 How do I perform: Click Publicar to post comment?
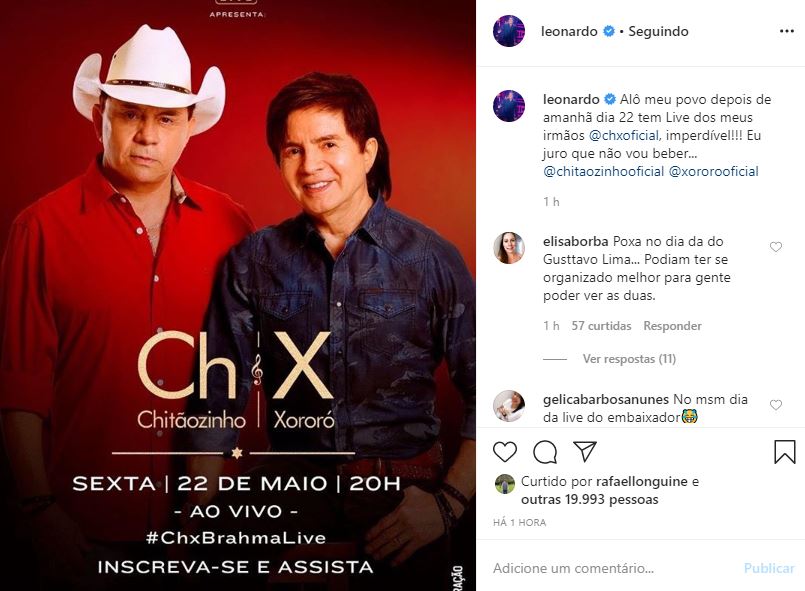769,568
